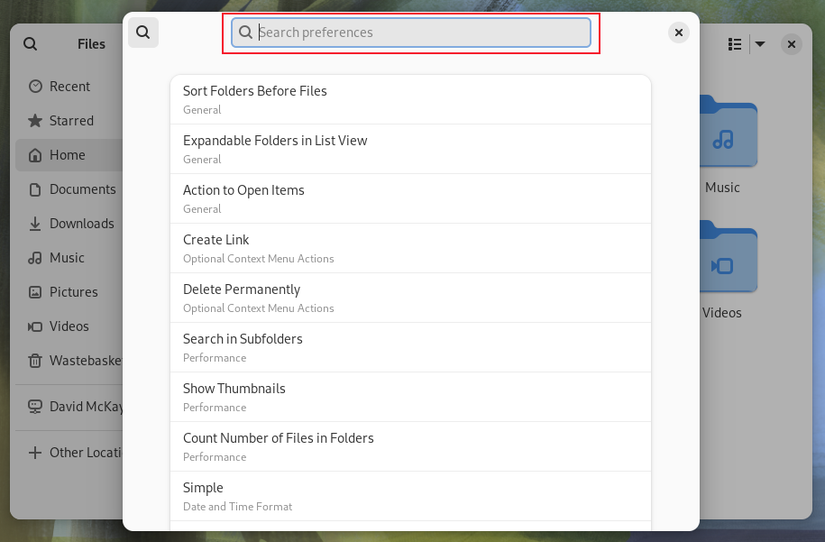This screenshot has width=825, height=542.
Task: Choose the Show Thumbnails result
Action: (411, 397)
